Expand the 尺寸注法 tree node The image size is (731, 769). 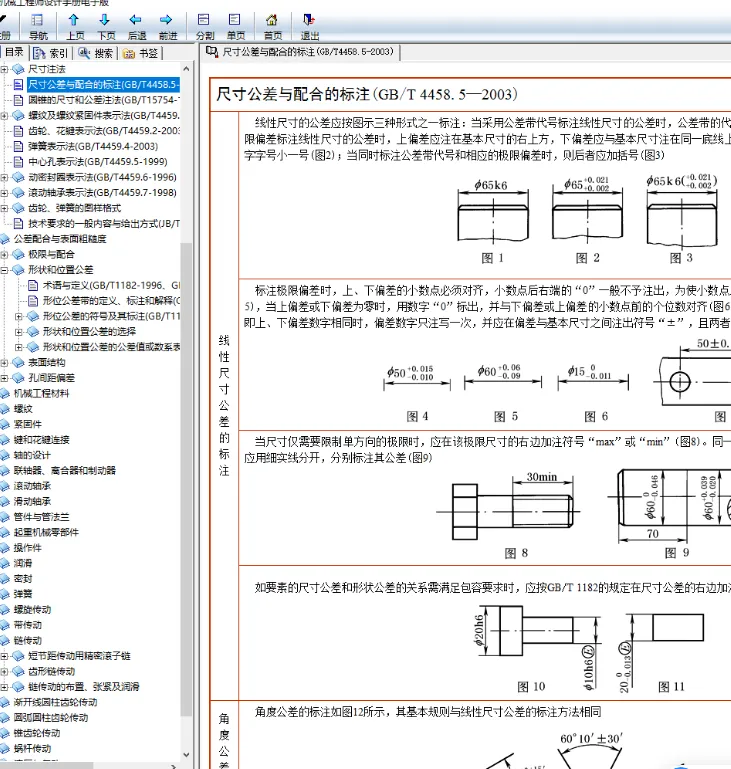4,69
